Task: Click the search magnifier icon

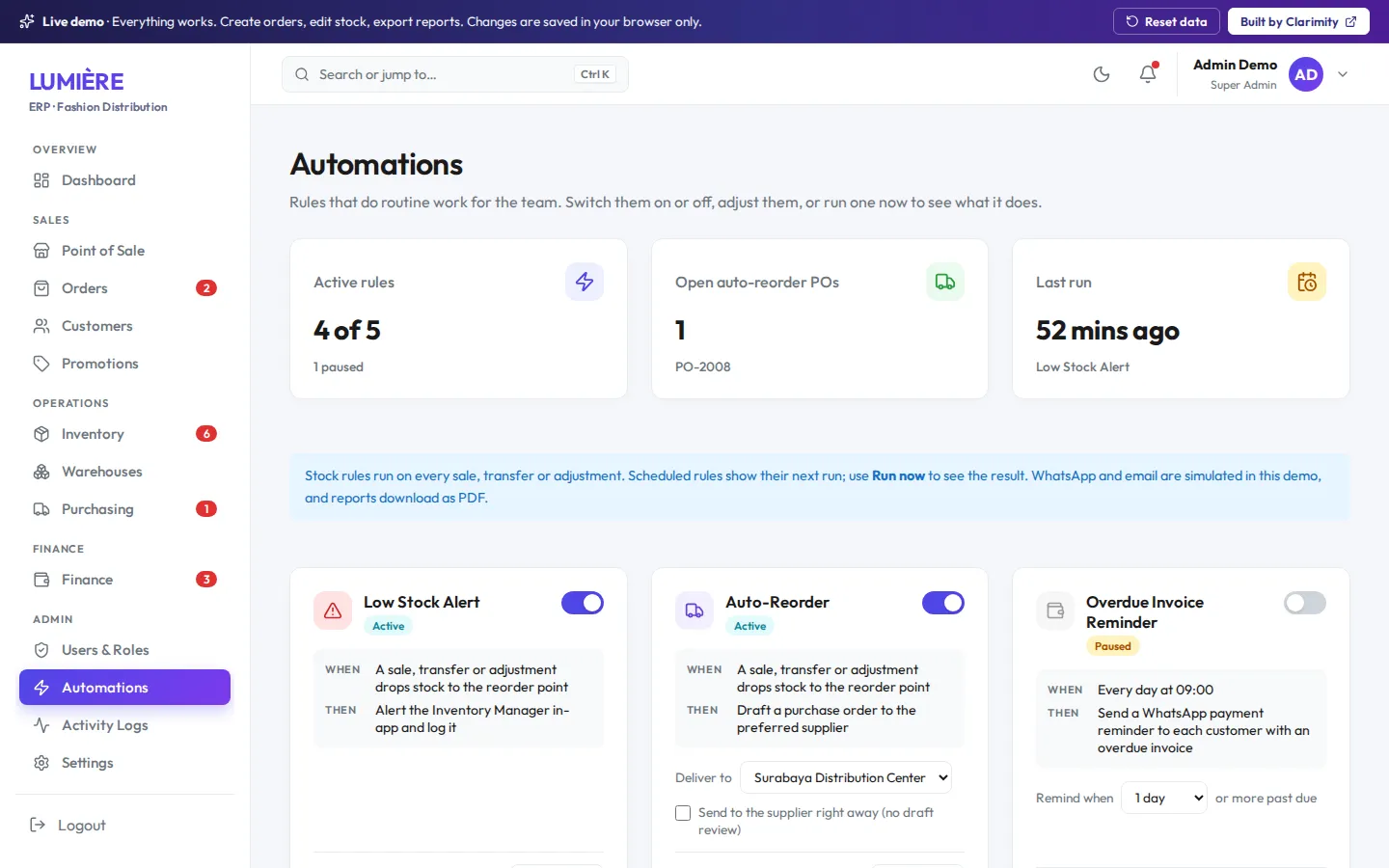Action: 302,74
